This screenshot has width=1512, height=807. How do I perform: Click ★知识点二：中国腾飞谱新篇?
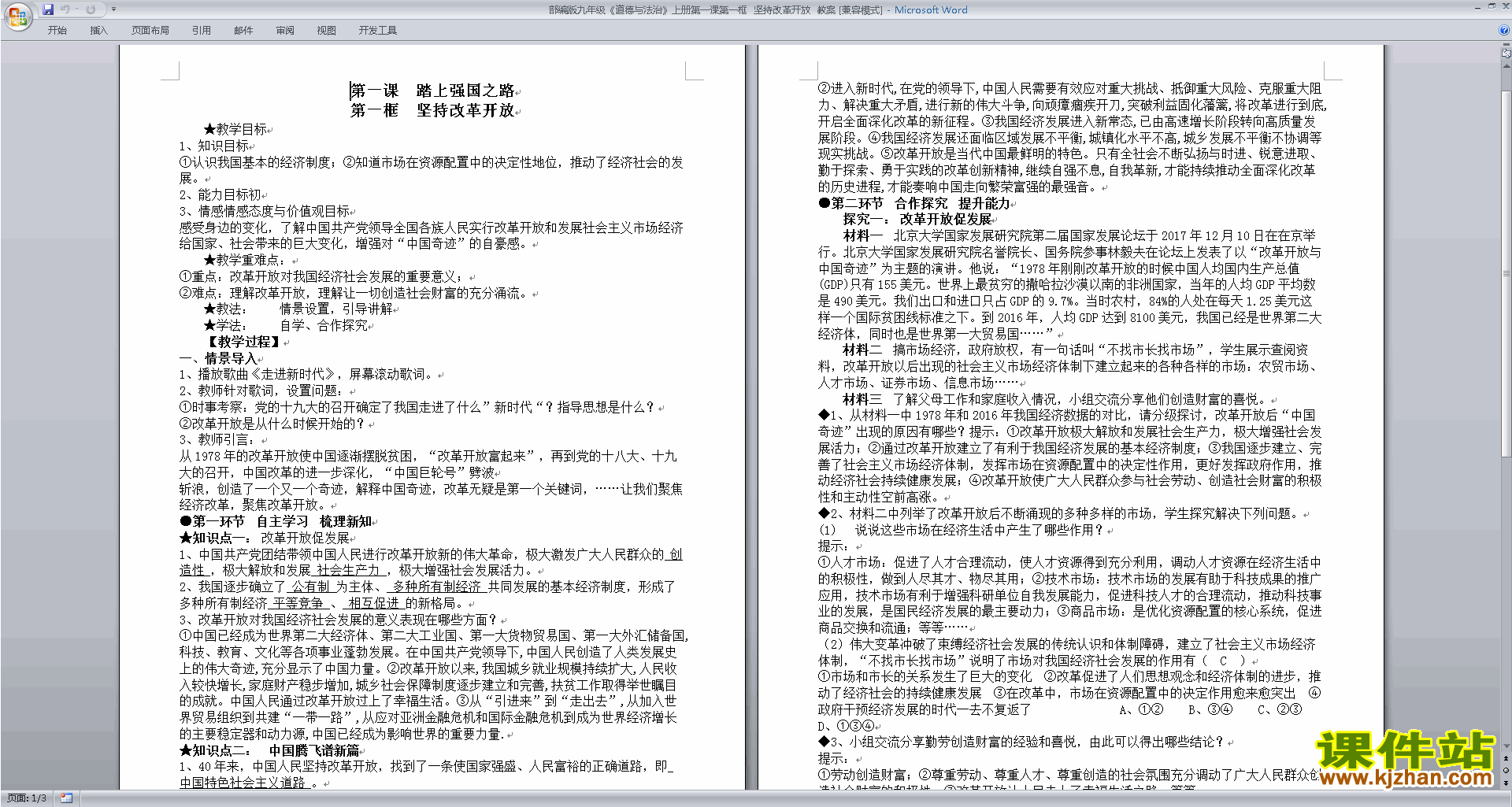(269, 750)
